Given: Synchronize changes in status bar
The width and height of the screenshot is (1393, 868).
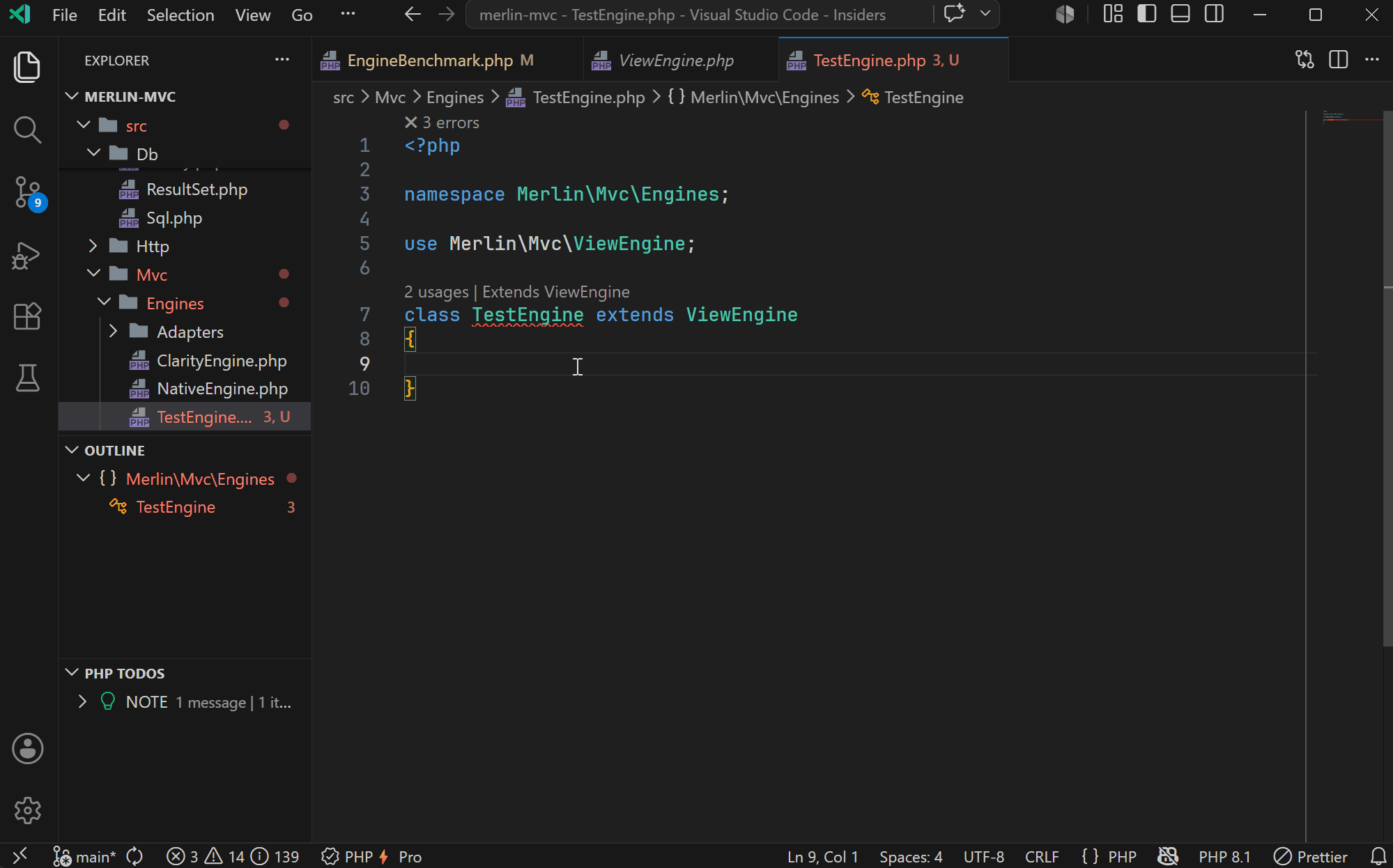Looking at the screenshot, I should pyautogui.click(x=134, y=856).
